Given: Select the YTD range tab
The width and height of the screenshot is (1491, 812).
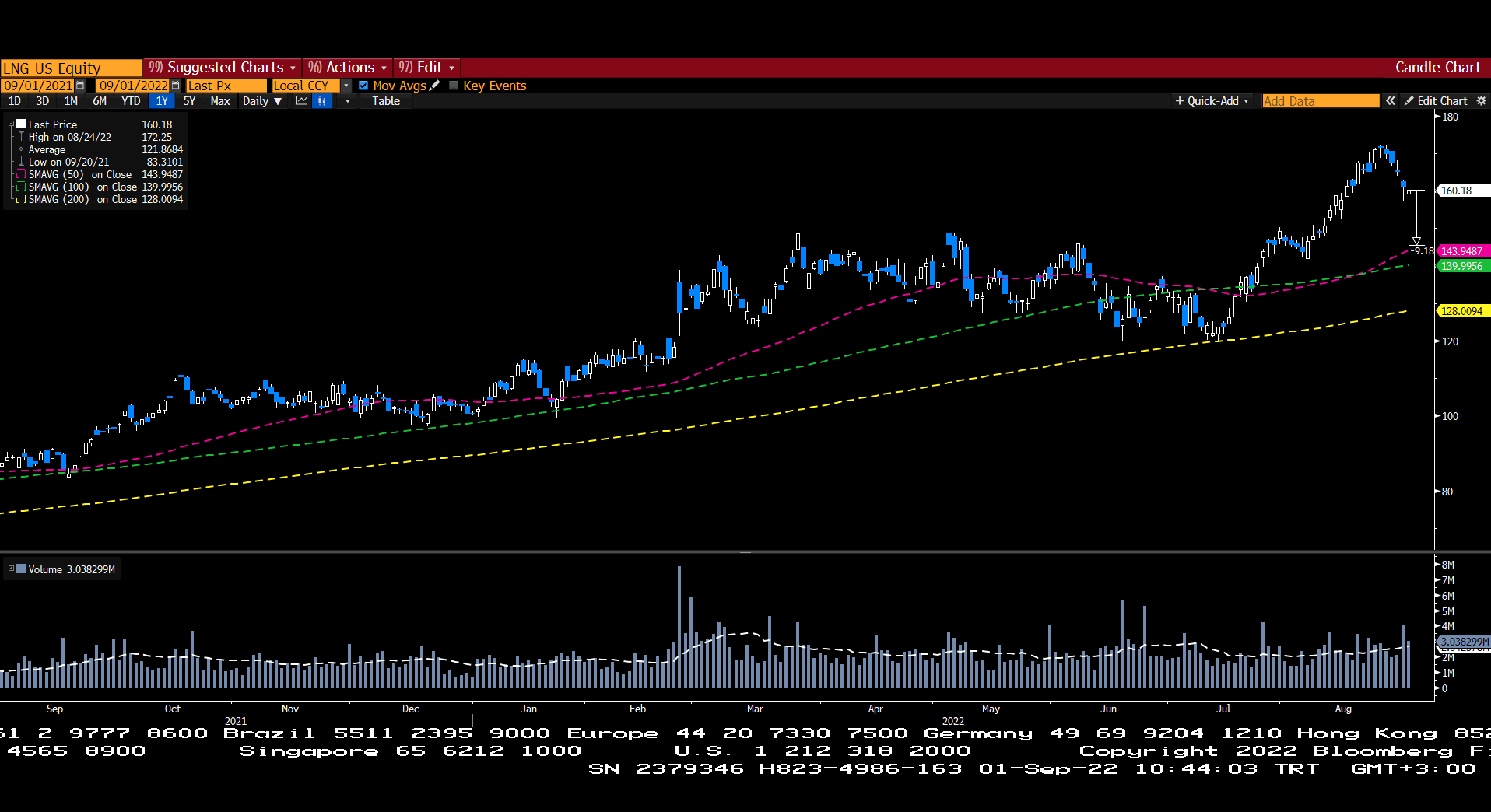Looking at the screenshot, I should (x=131, y=101).
